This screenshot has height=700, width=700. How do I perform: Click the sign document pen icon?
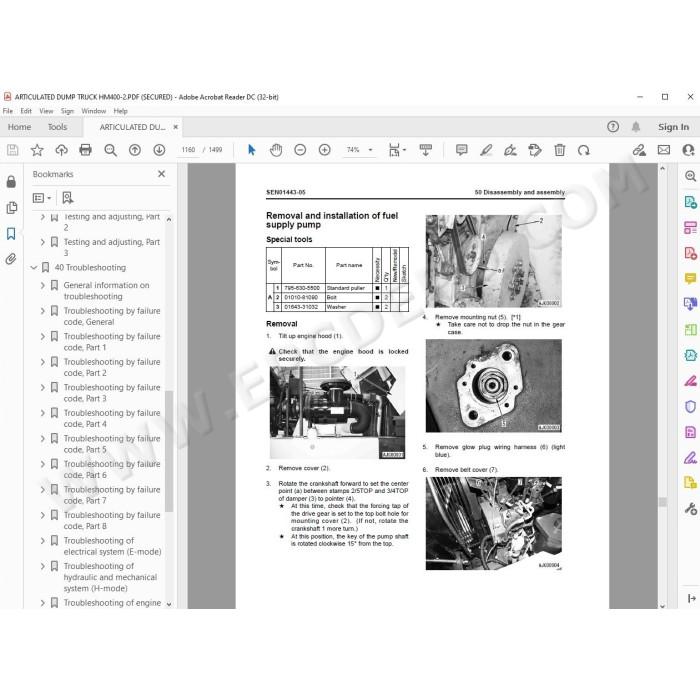coord(510,150)
